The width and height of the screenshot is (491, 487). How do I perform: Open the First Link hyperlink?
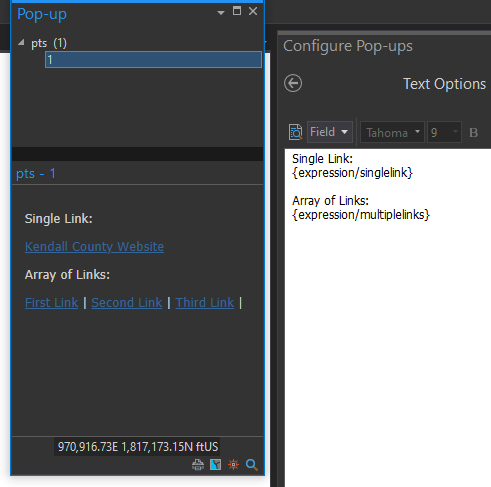tap(51, 303)
